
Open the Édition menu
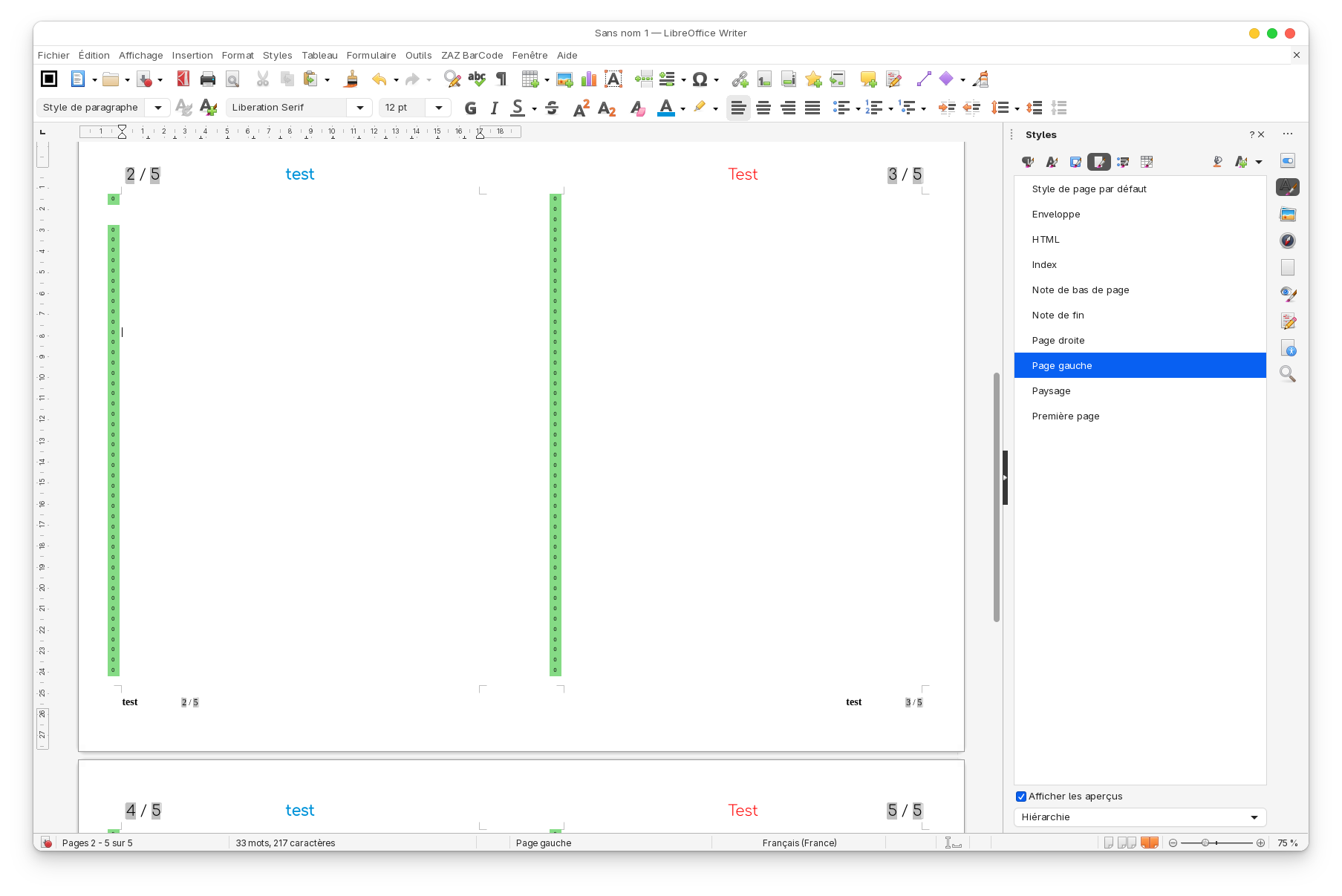94,56
